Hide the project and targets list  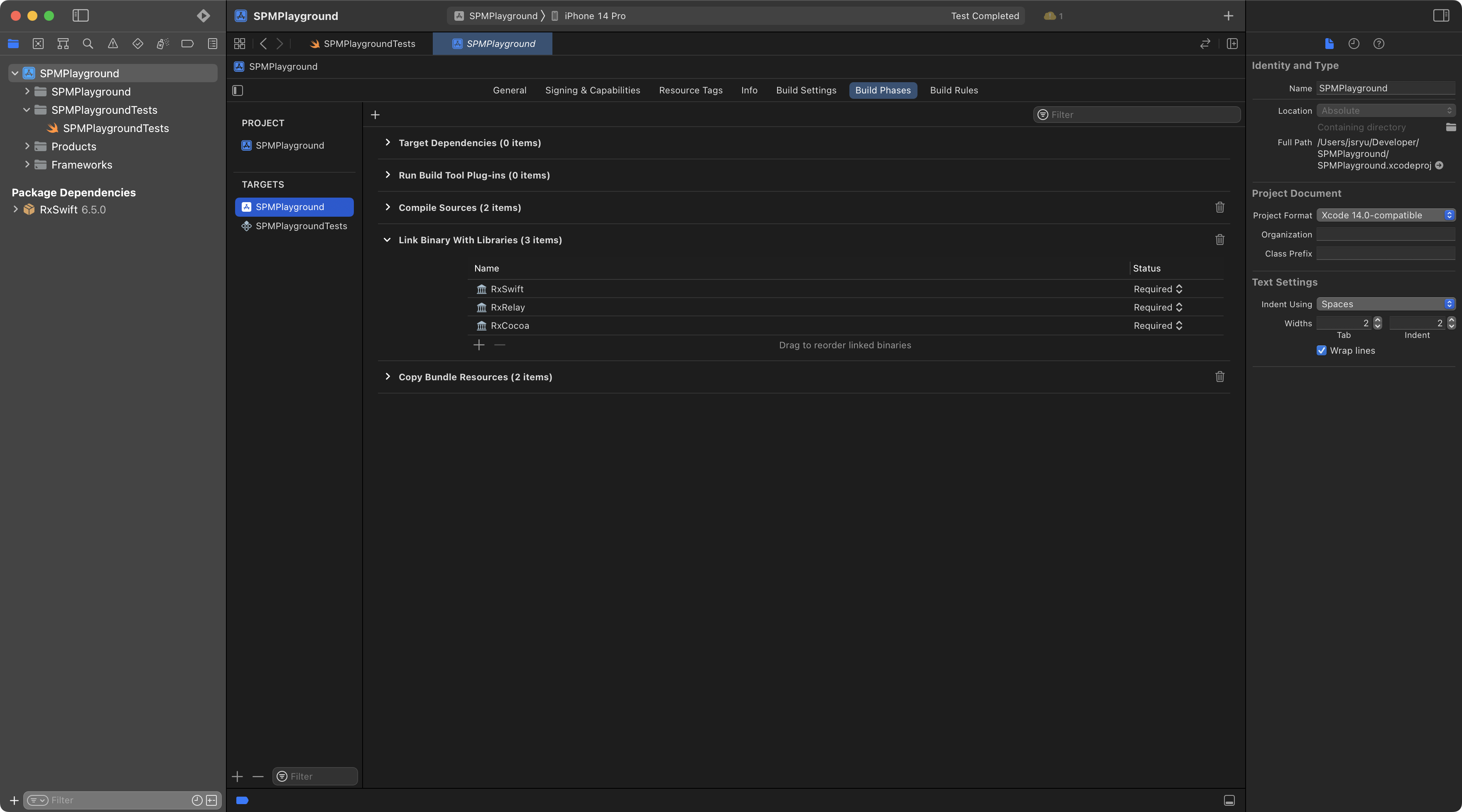tap(238, 90)
